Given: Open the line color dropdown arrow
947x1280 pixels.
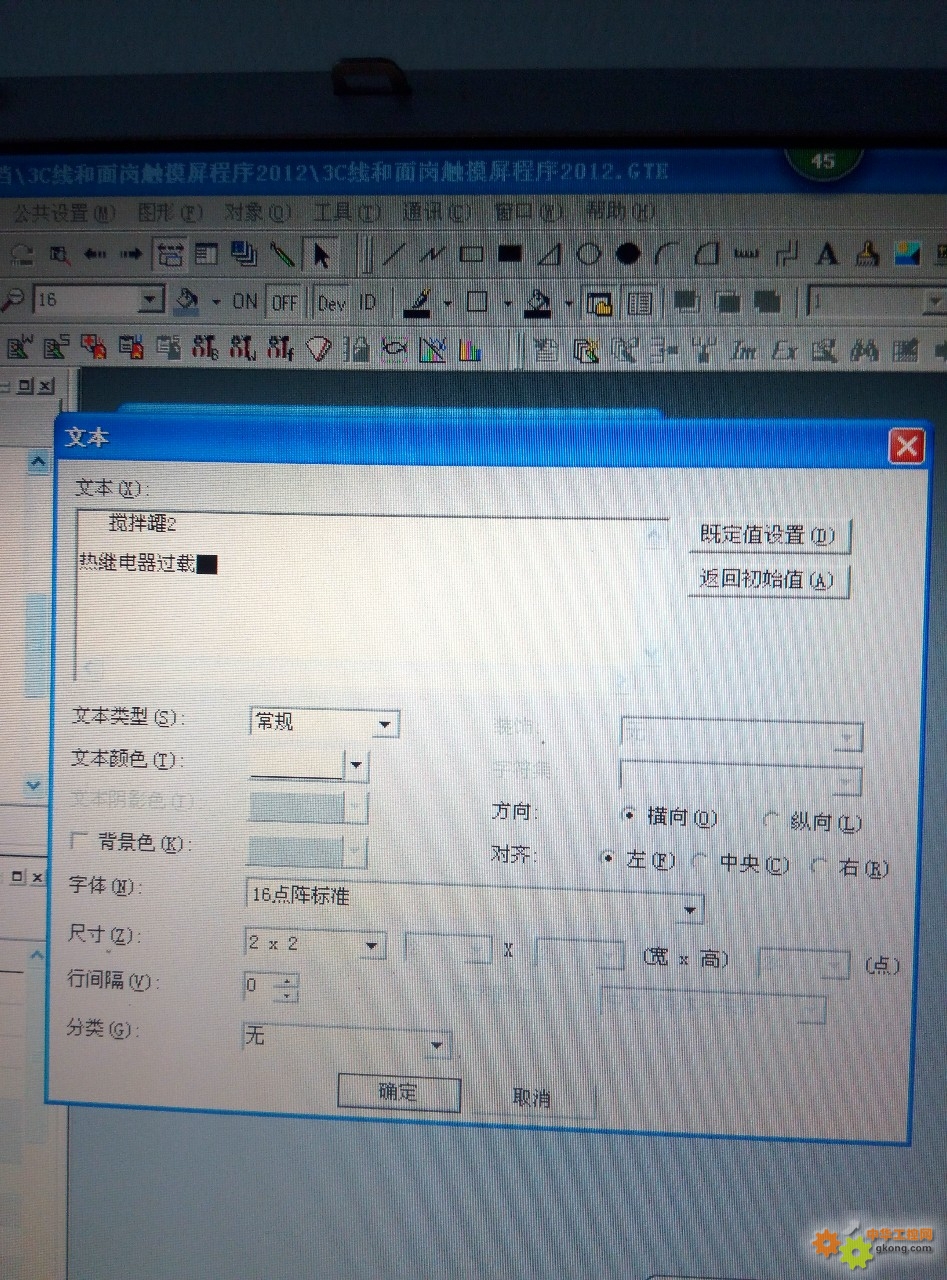Looking at the screenshot, I should (x=447, y=302).
